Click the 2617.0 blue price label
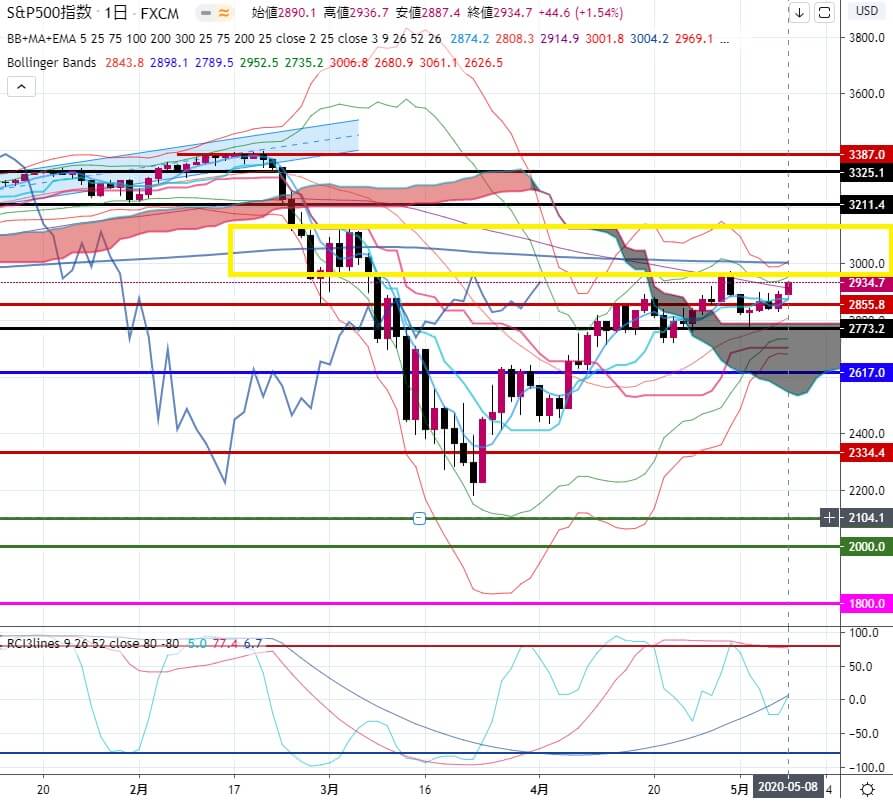 [x=866, y=373]
